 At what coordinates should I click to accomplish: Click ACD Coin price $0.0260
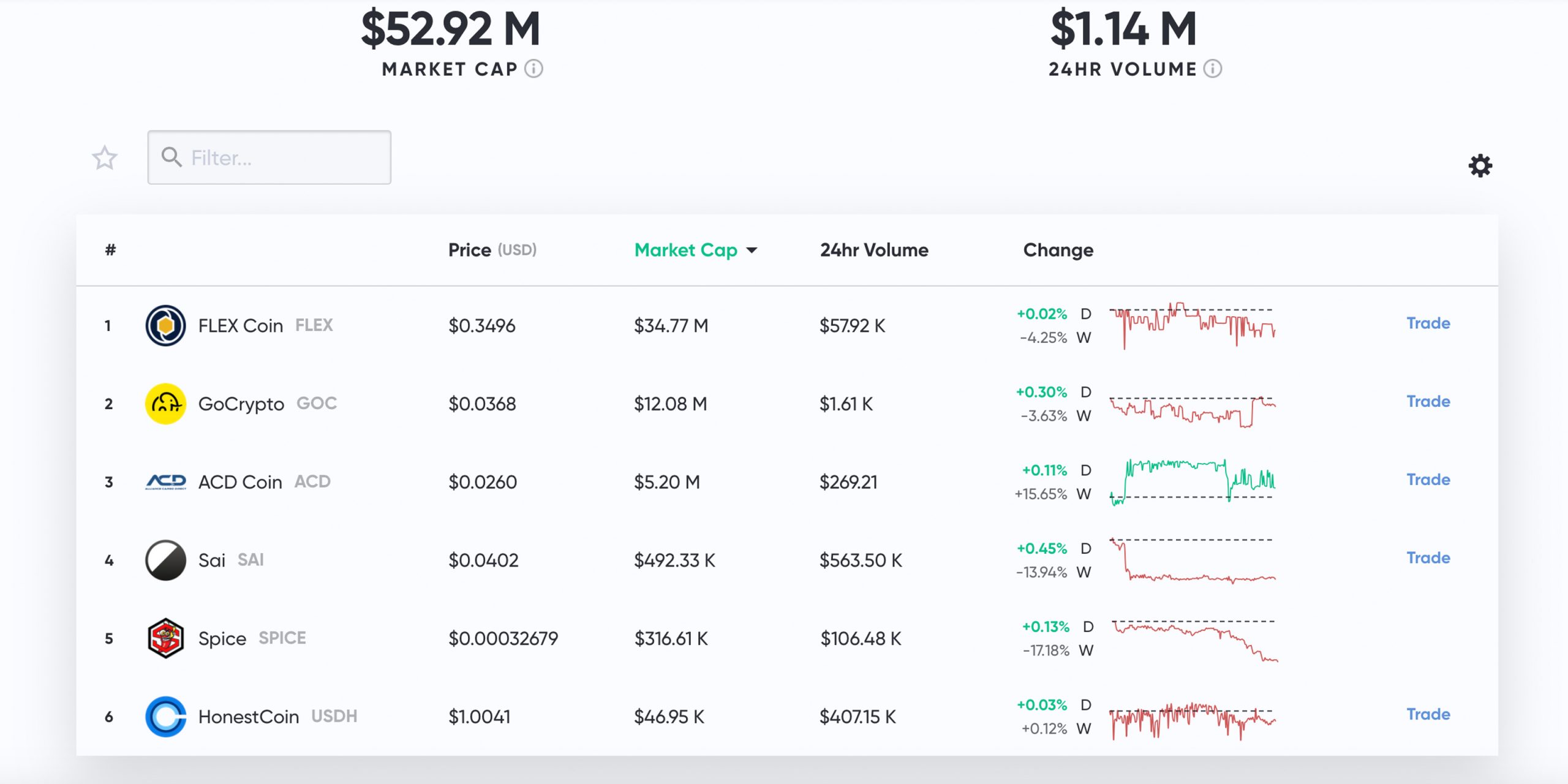click(x=483, y=482)
